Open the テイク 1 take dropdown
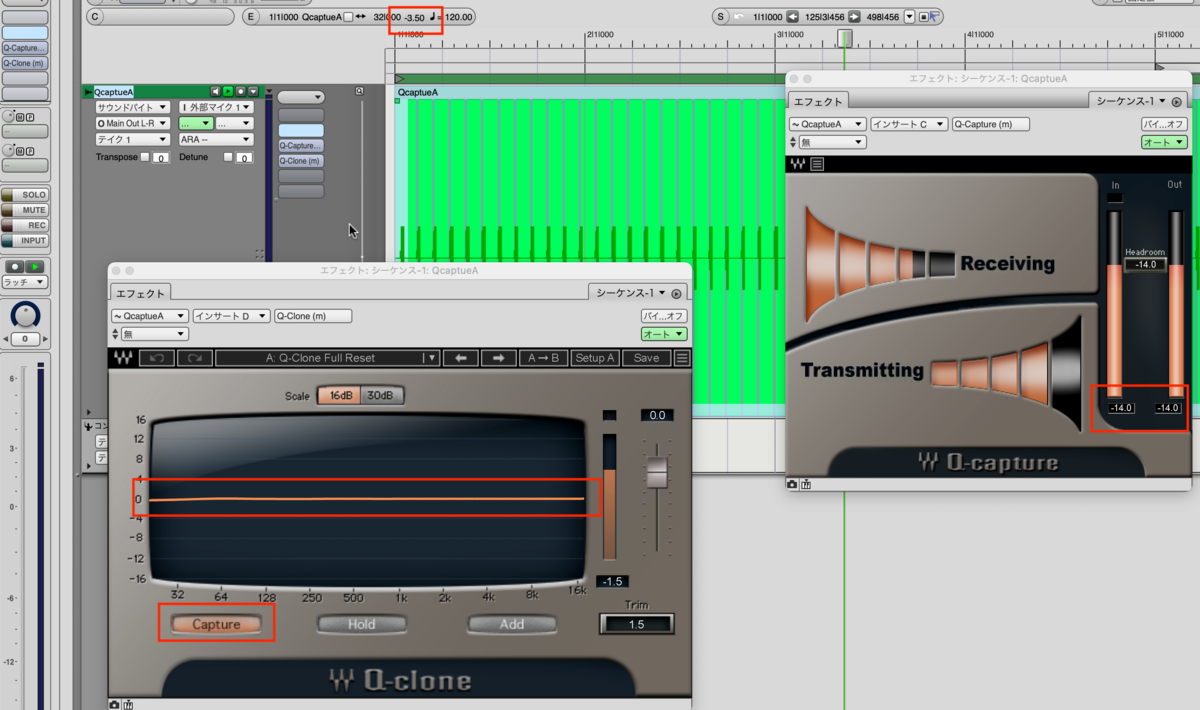Image resolution: width=1200 pixels, height=710 pixels. coord(132,140)
